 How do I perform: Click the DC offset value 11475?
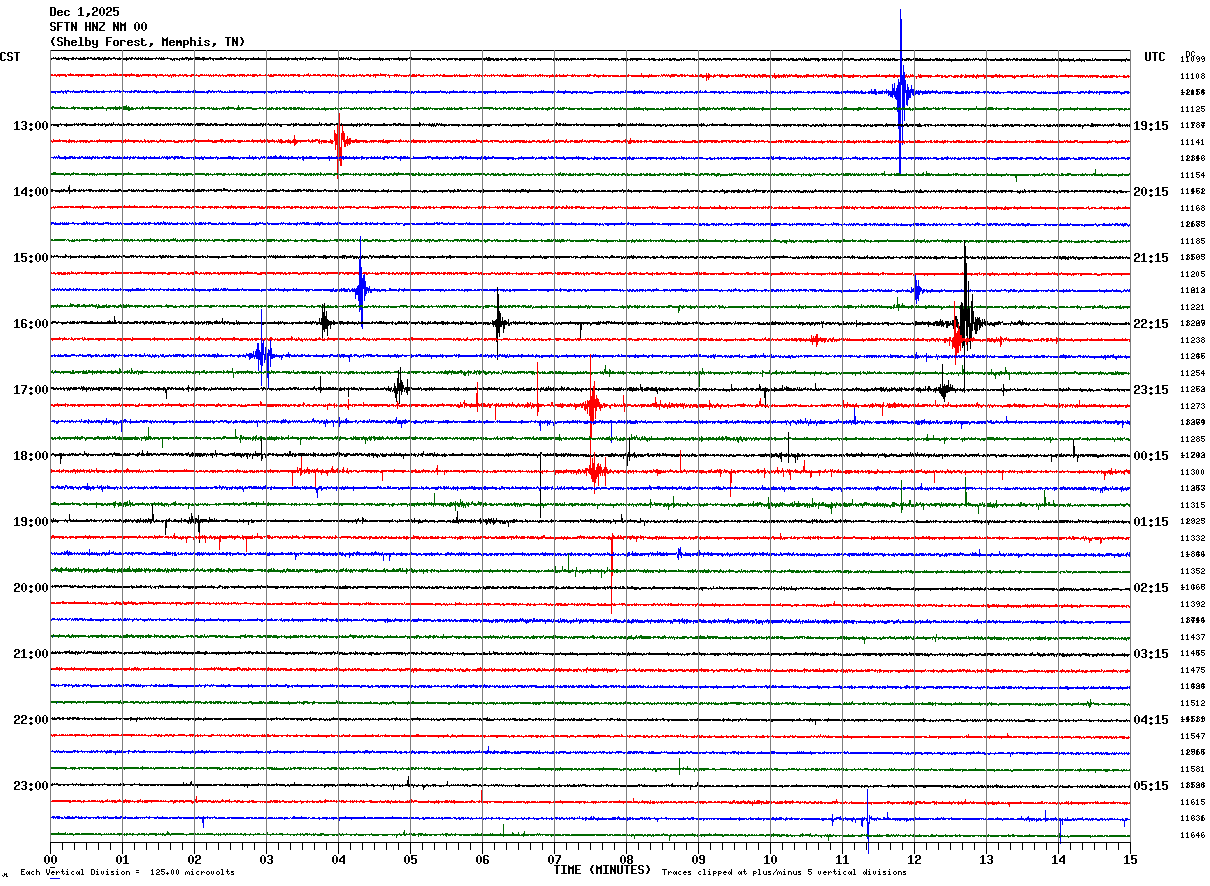(1192, 670)
